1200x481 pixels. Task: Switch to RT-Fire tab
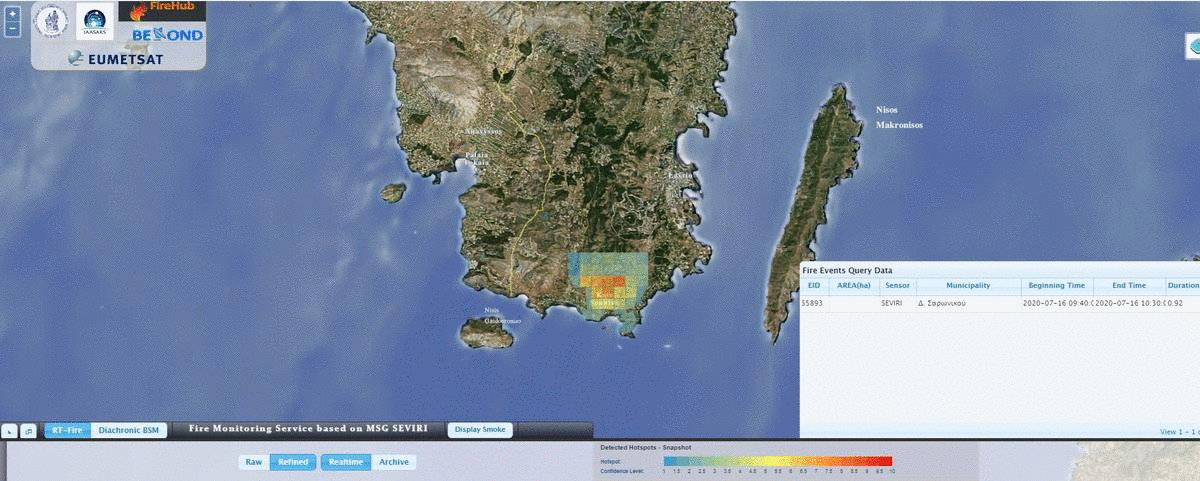(x=67, y=430)
